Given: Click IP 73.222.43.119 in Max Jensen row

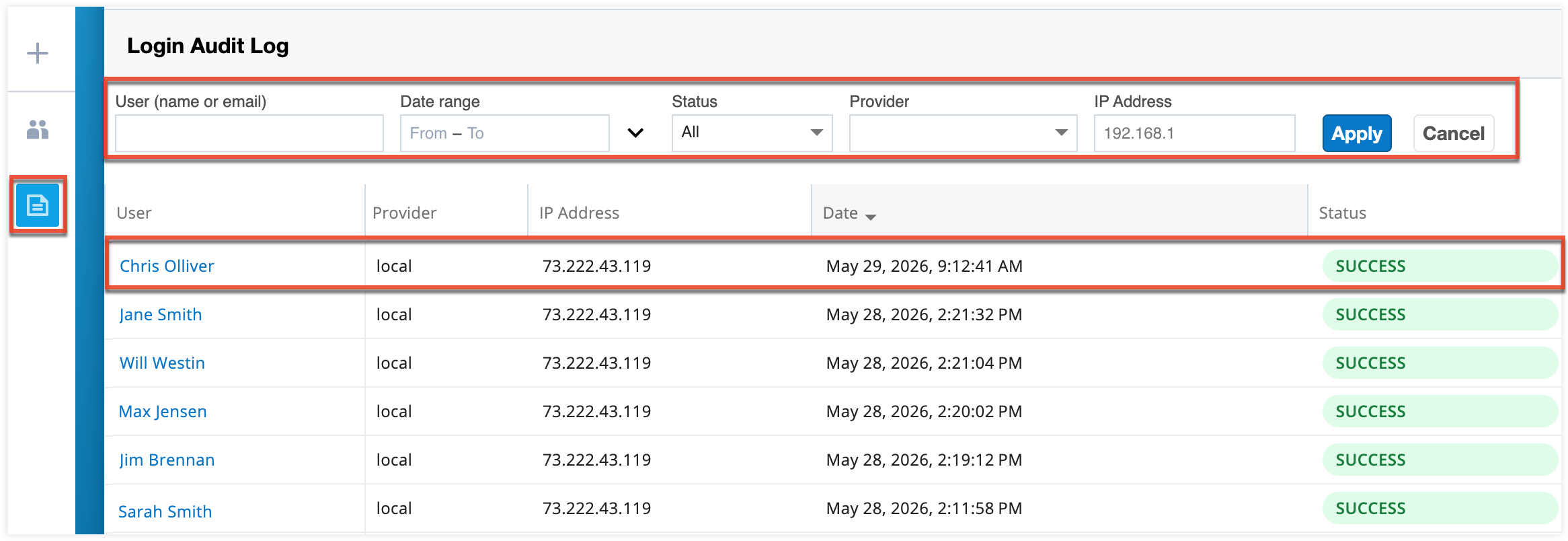Looking at the screenshot, I should pos(597,411).
